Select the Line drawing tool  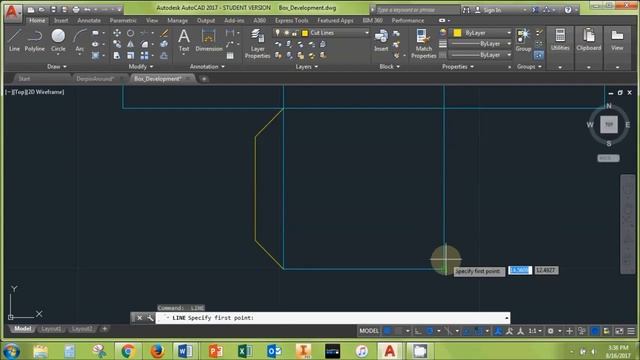(14, 40)
